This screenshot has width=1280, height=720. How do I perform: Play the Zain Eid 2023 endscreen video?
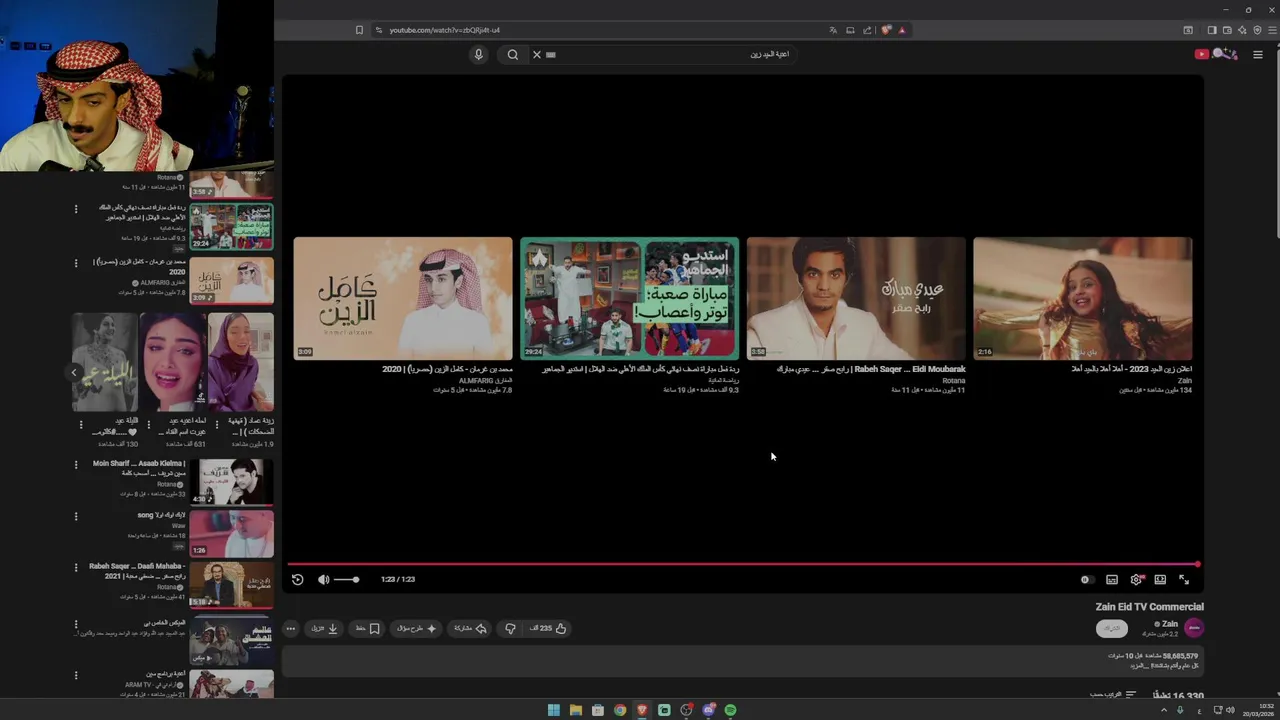click(1083, 298)
